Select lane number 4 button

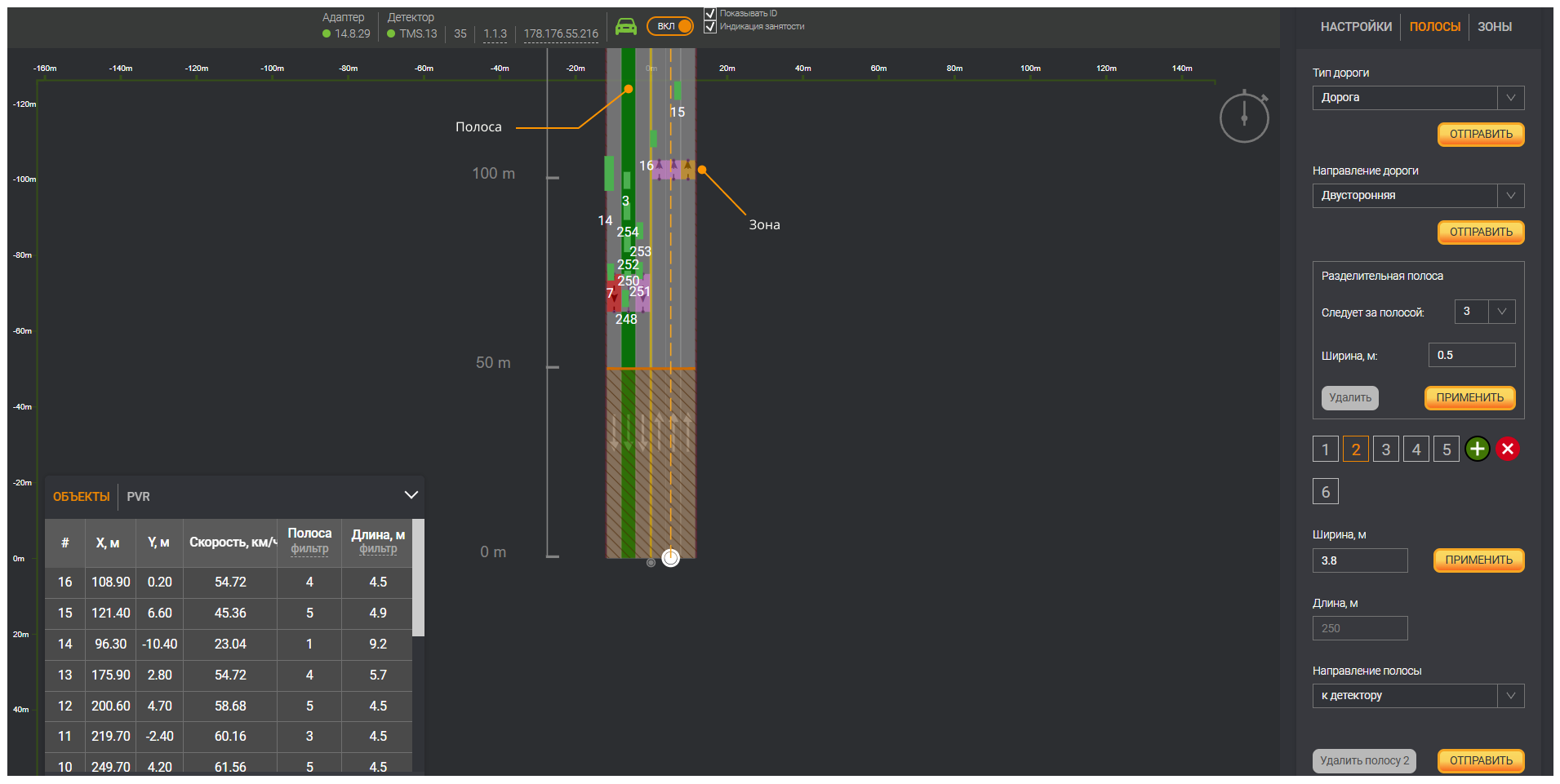[1416, 449]
